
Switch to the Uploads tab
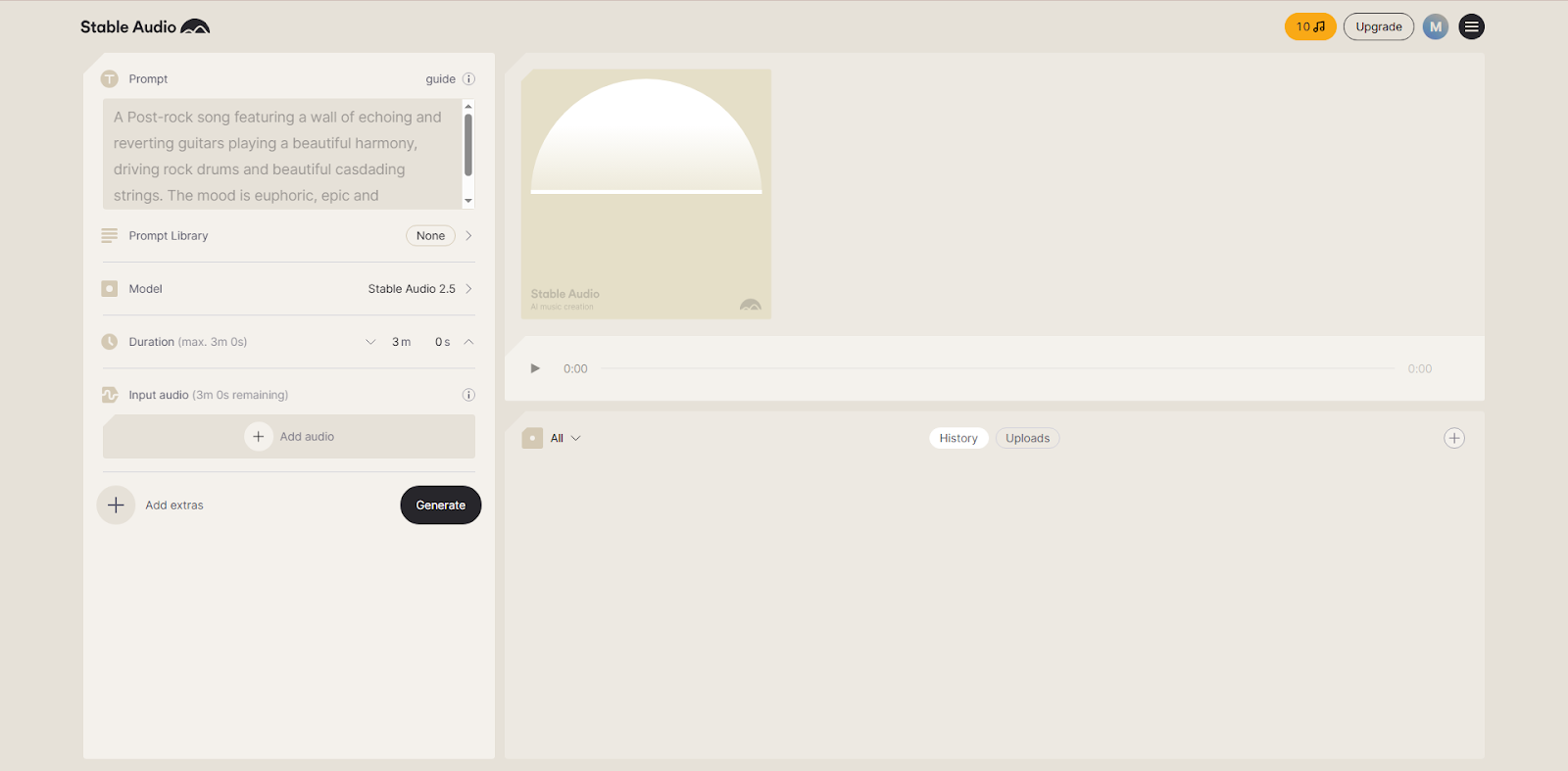click(x=1027, y=438)
